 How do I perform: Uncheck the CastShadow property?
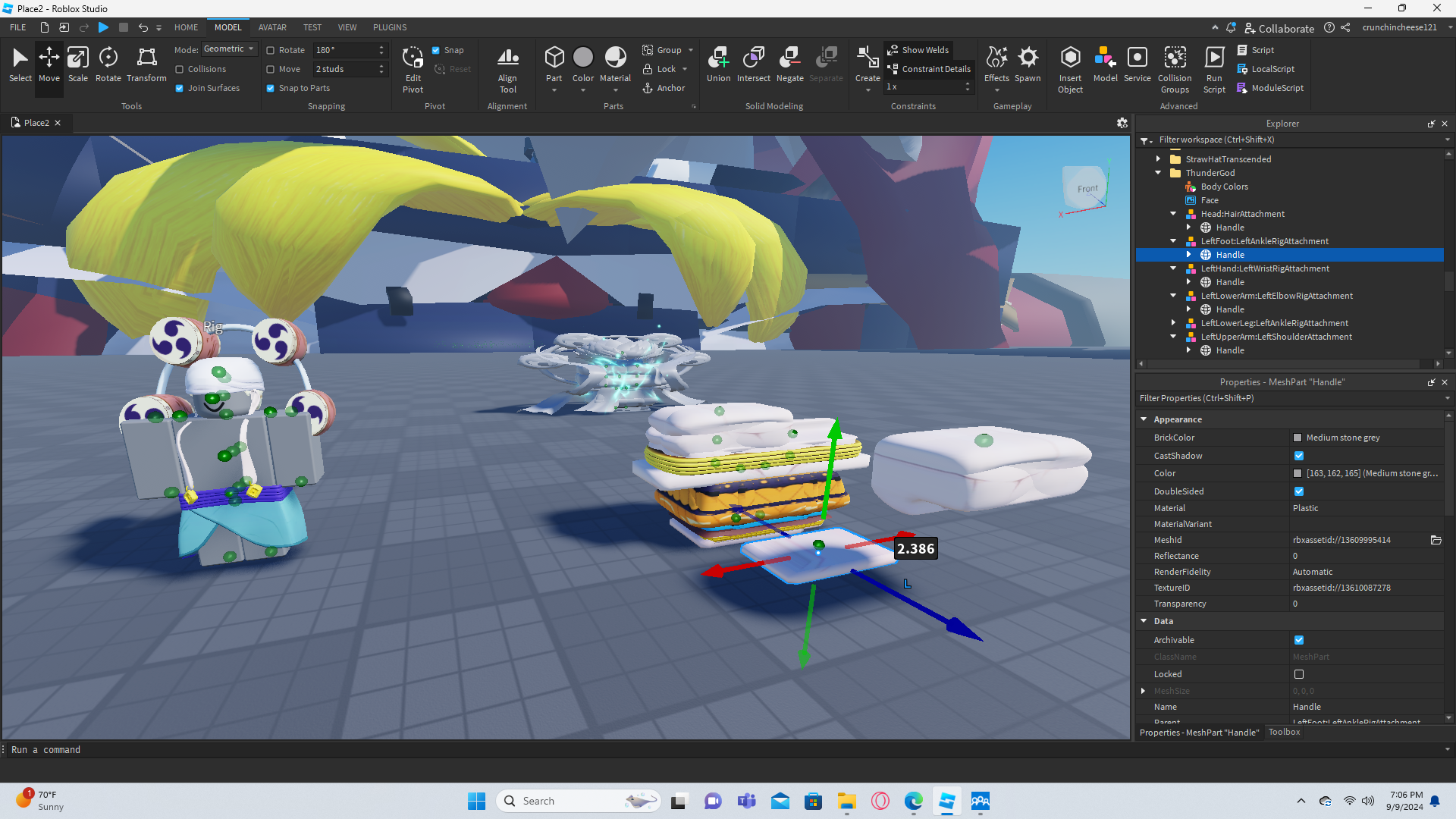pyautogui.click(x=1299, y=456)
